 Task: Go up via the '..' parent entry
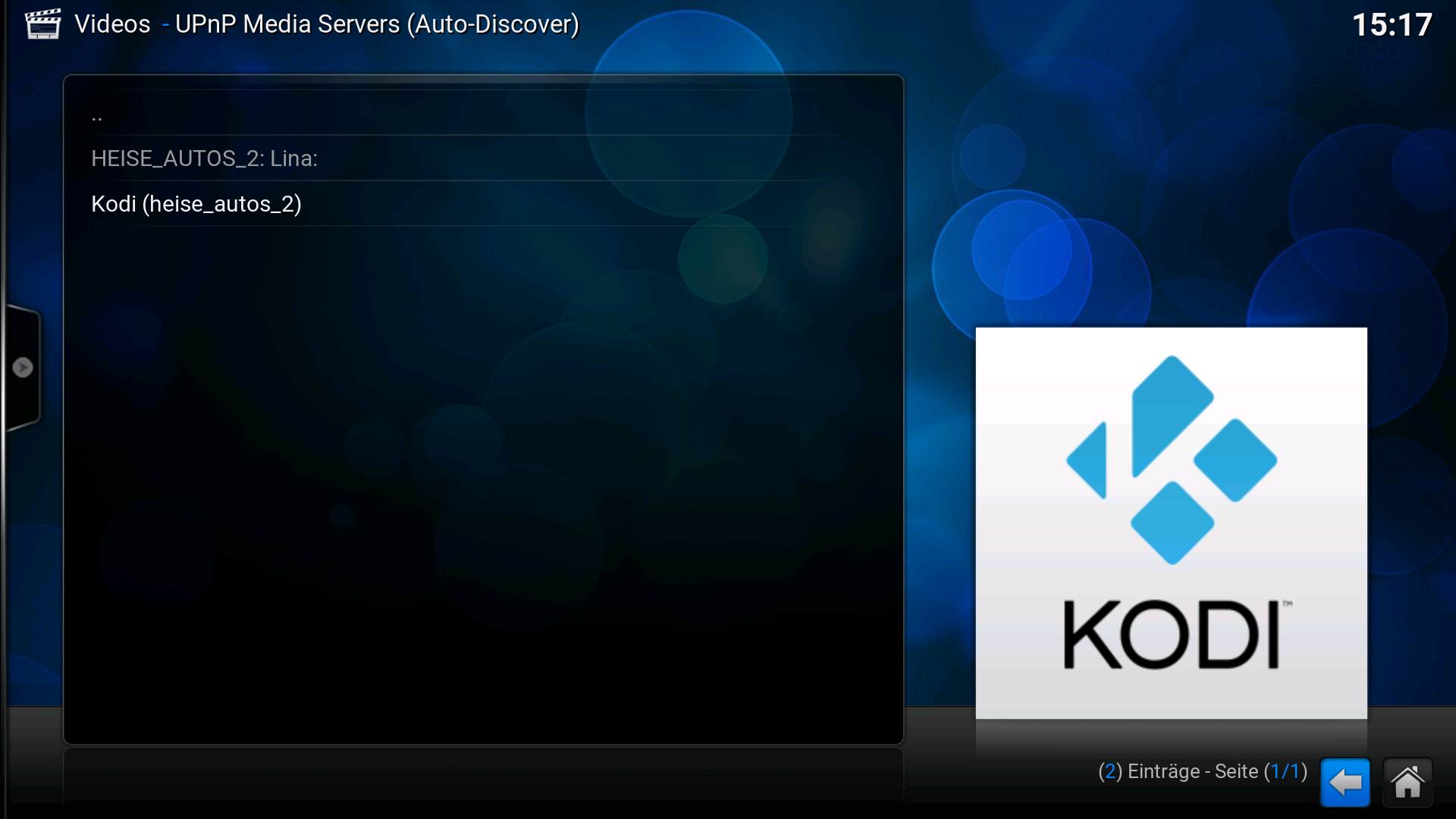(97, 116)
